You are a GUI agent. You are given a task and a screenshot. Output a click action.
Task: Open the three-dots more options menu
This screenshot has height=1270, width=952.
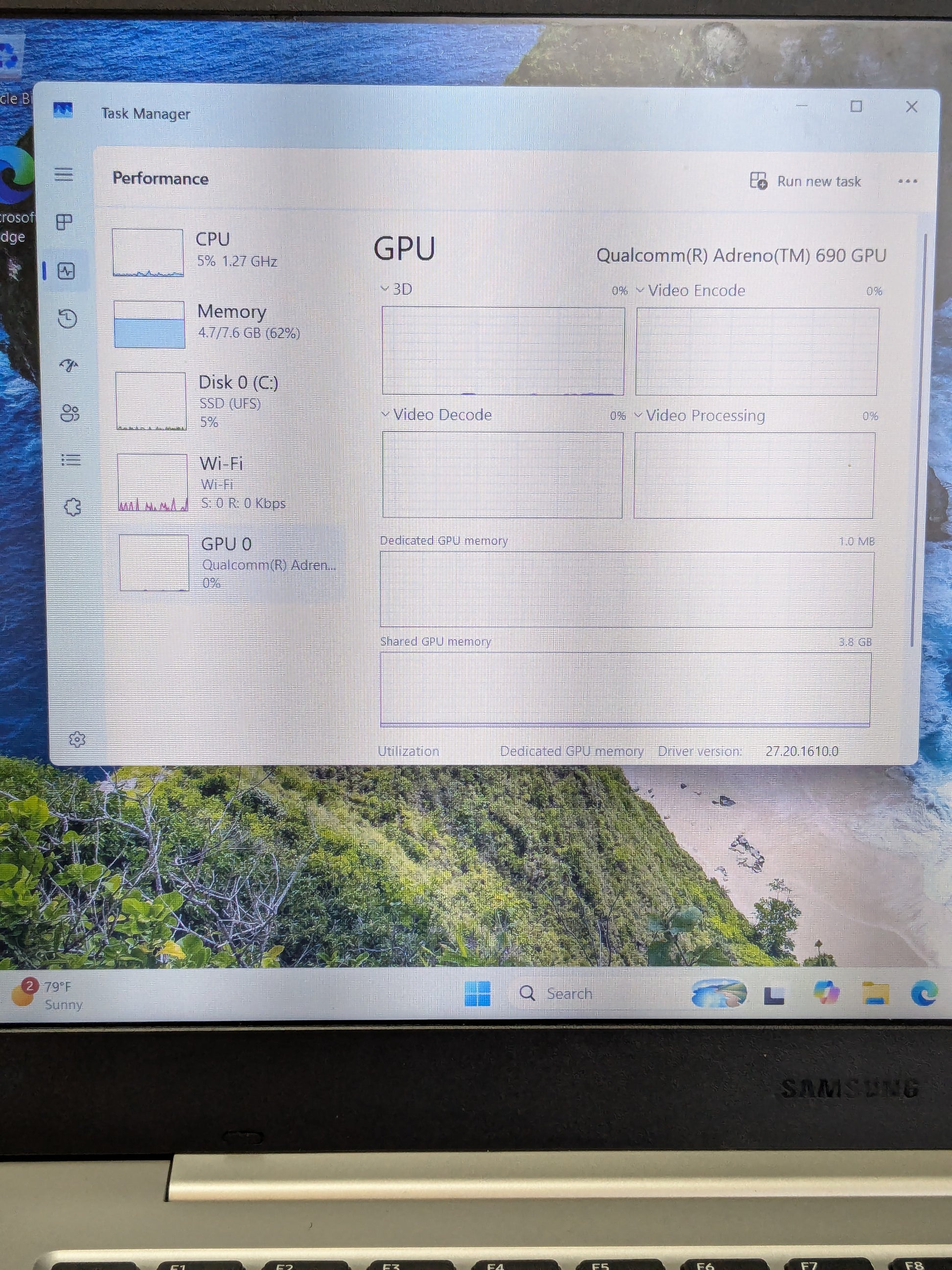pos(907,181)
